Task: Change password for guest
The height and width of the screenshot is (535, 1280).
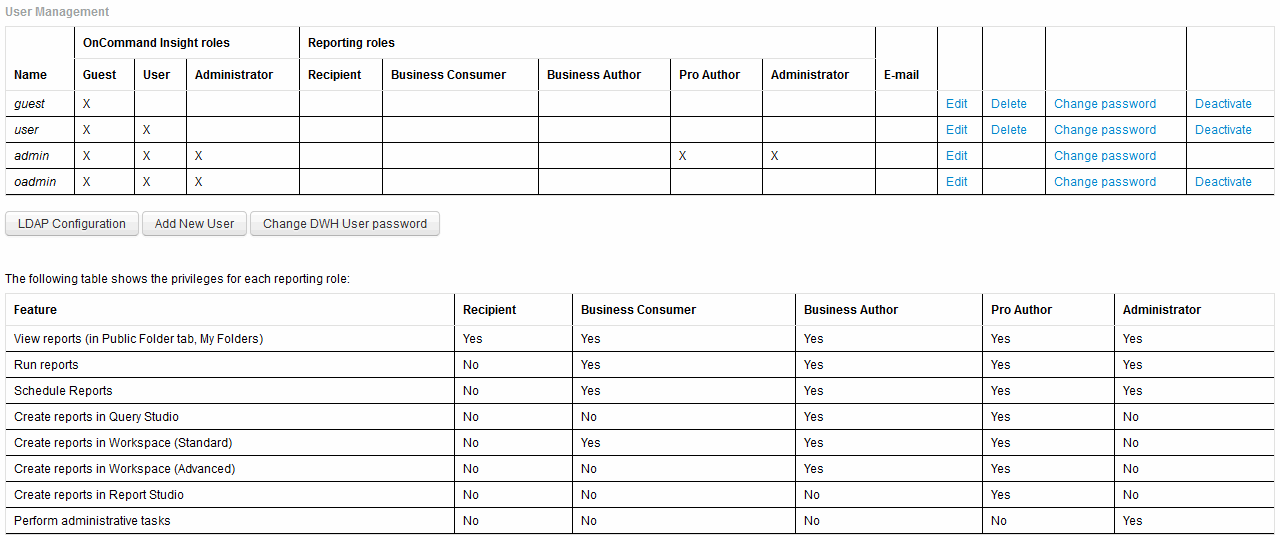Action: pyautogui.click(x=1104, y=104)
